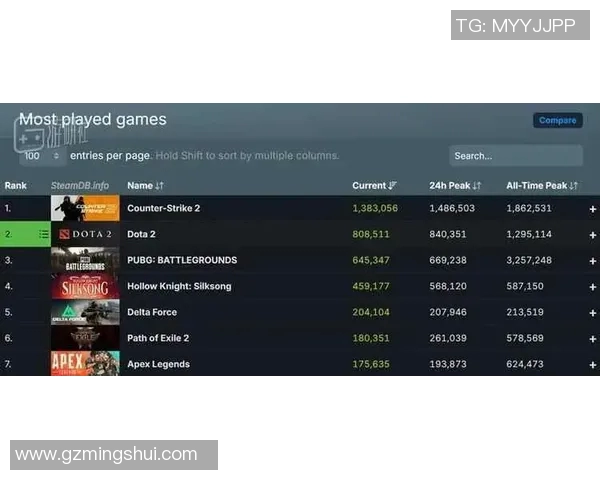Click the plus icon in Delta Force row
The height and width of the screenshot is (480, 600).
[592, 312]
